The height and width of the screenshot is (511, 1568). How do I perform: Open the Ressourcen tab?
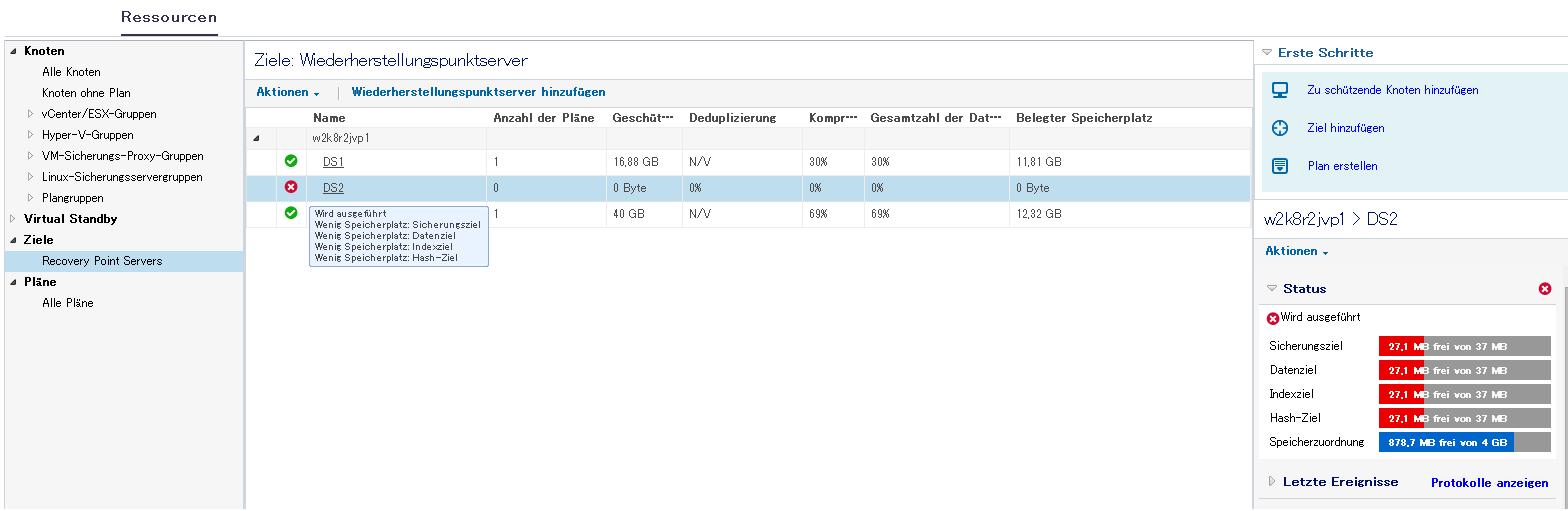click(x=169, y=17)
